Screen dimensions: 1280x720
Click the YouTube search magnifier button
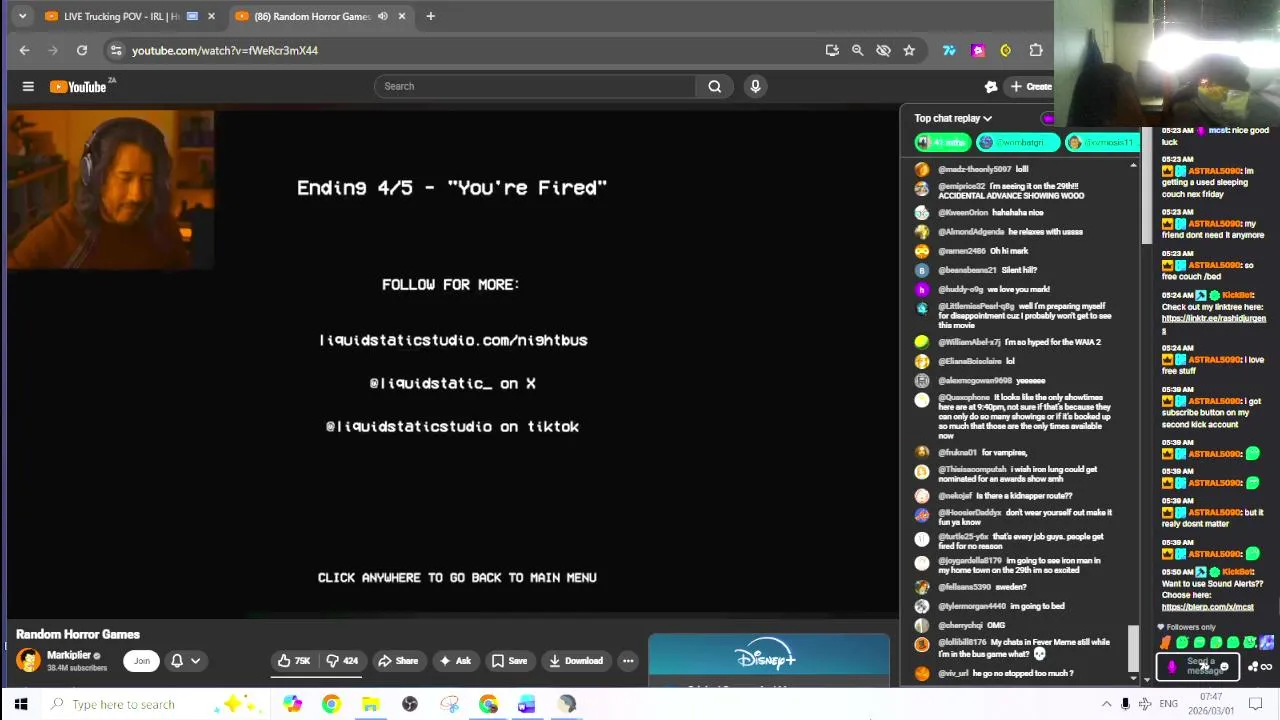click(714, 86)
